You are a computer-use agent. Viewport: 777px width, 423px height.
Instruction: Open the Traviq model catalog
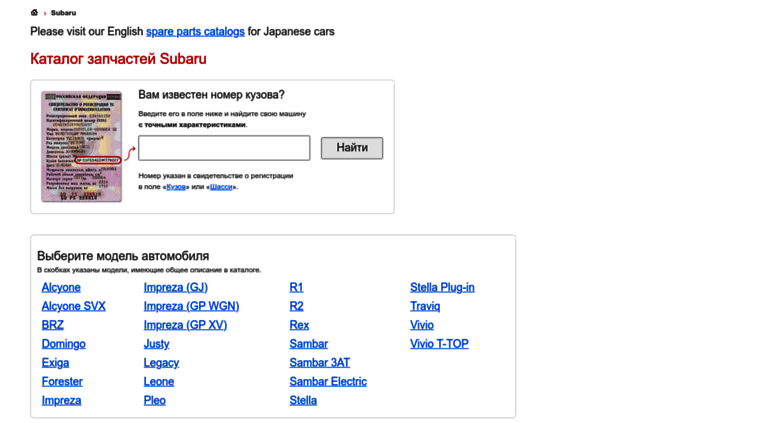(x=425, y=306)
